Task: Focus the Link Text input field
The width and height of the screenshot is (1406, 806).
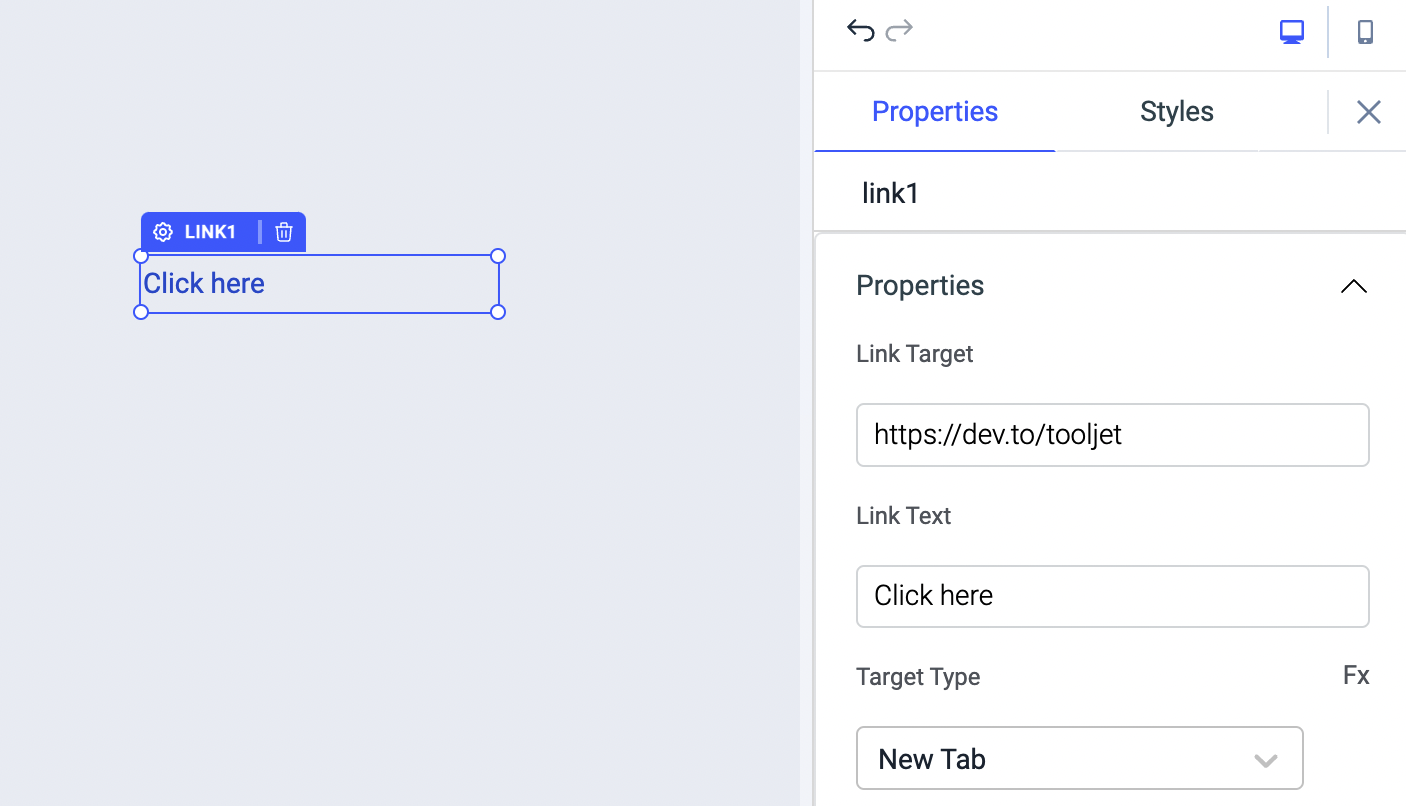Action: tap(1112, 596)
